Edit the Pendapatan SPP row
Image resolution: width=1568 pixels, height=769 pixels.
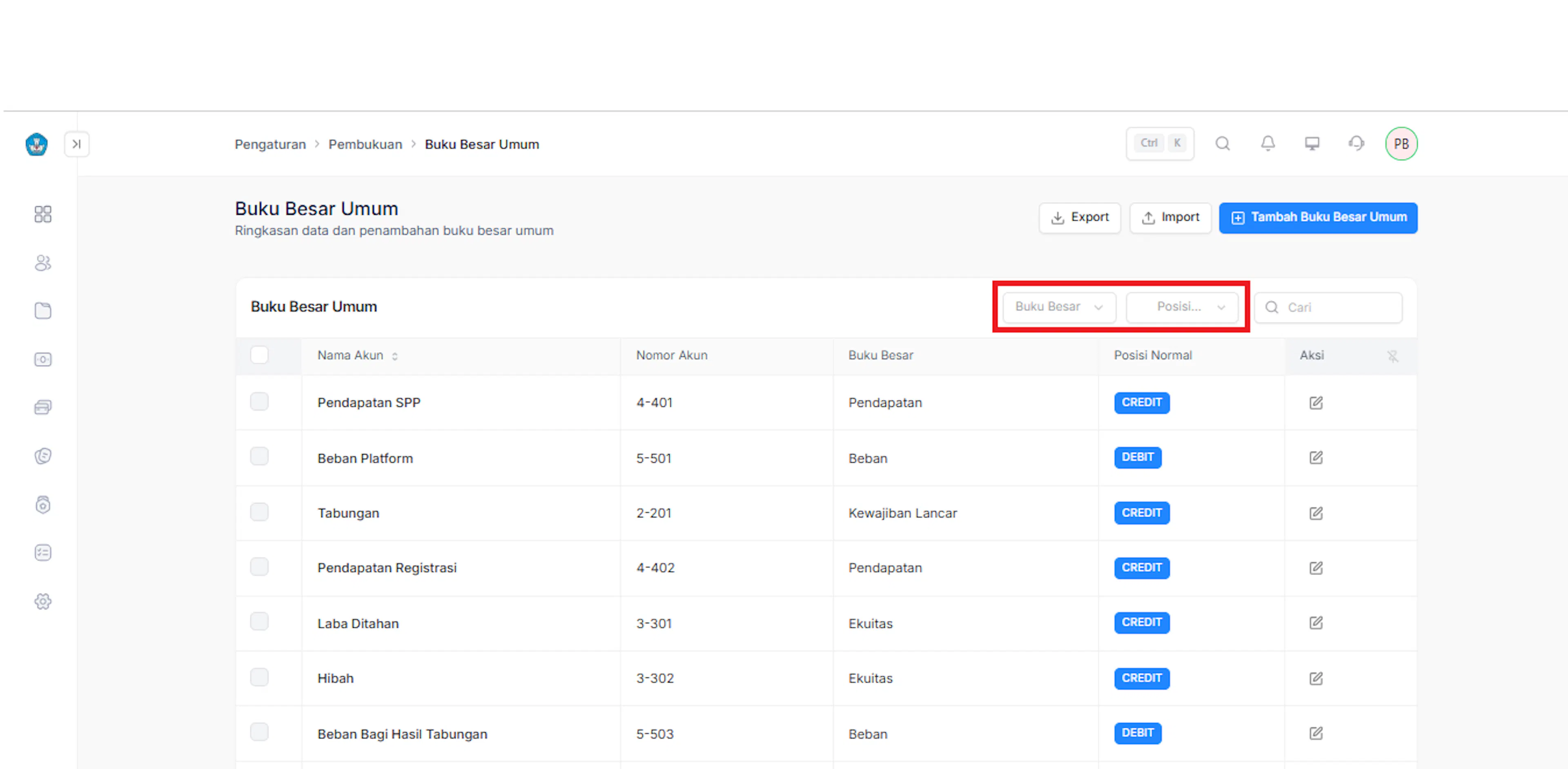(1316, 402)
